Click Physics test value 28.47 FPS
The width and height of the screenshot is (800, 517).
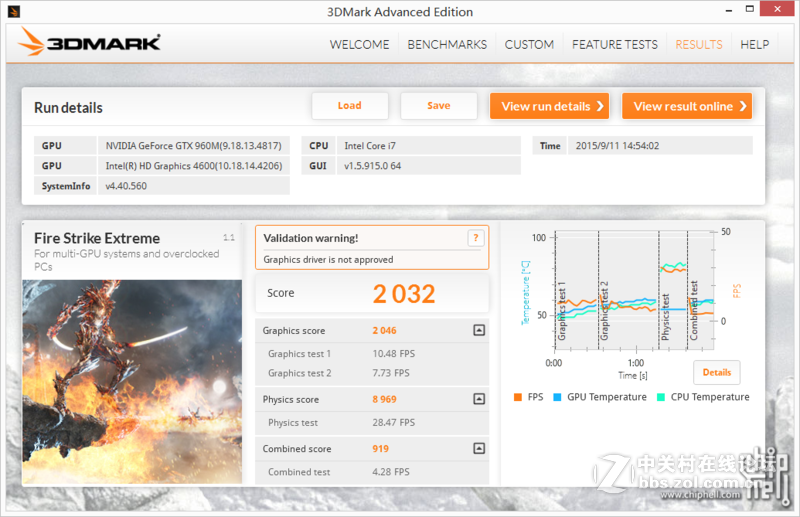393,423
